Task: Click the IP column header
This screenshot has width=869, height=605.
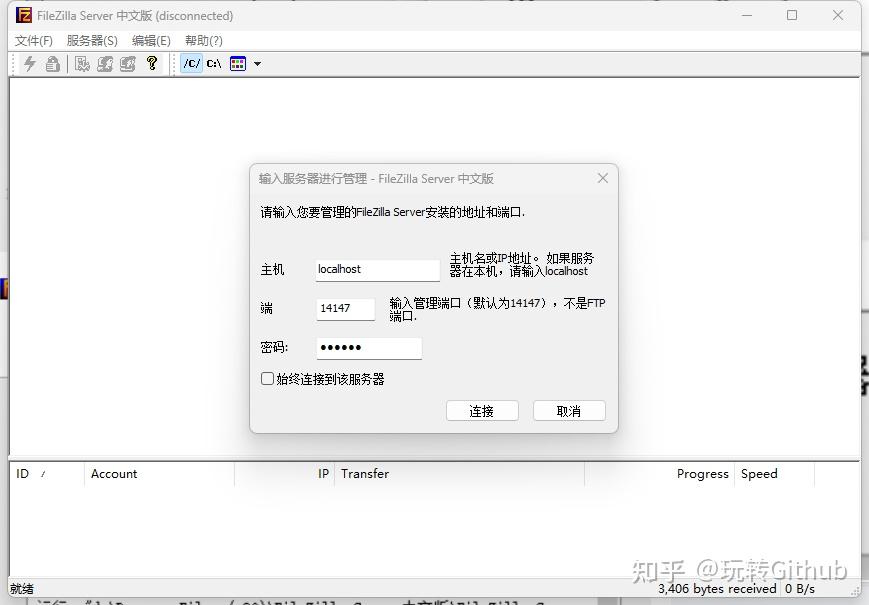Action: coord(284,474)
